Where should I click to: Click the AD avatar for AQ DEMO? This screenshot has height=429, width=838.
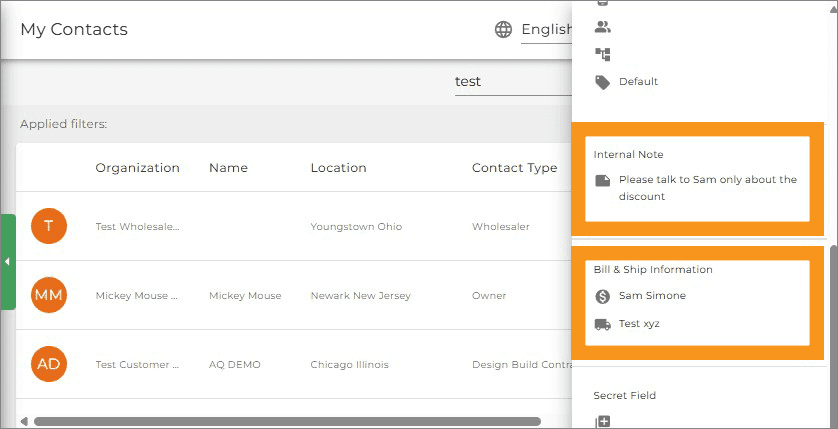(49, 364)
